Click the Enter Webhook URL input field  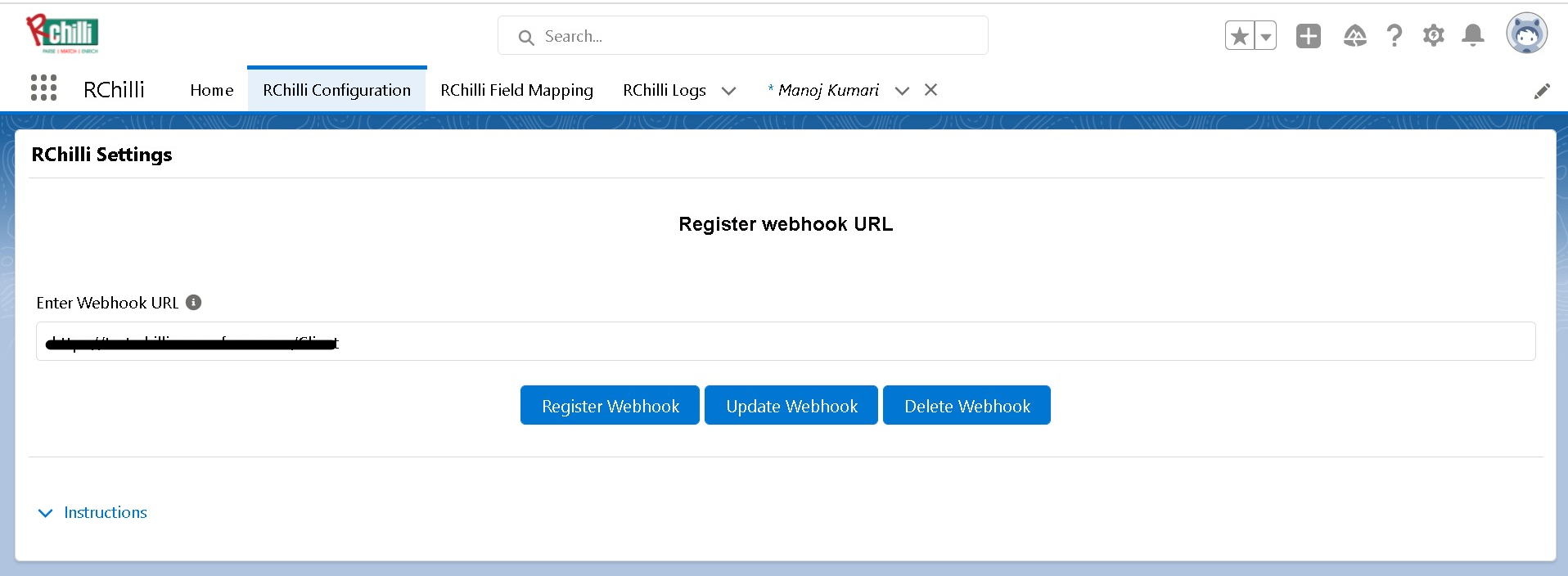[x=785, y=341]
